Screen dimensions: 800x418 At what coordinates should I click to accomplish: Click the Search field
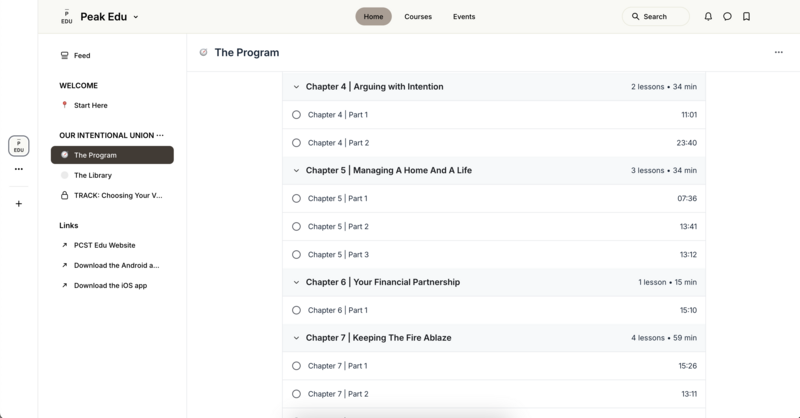656,17
